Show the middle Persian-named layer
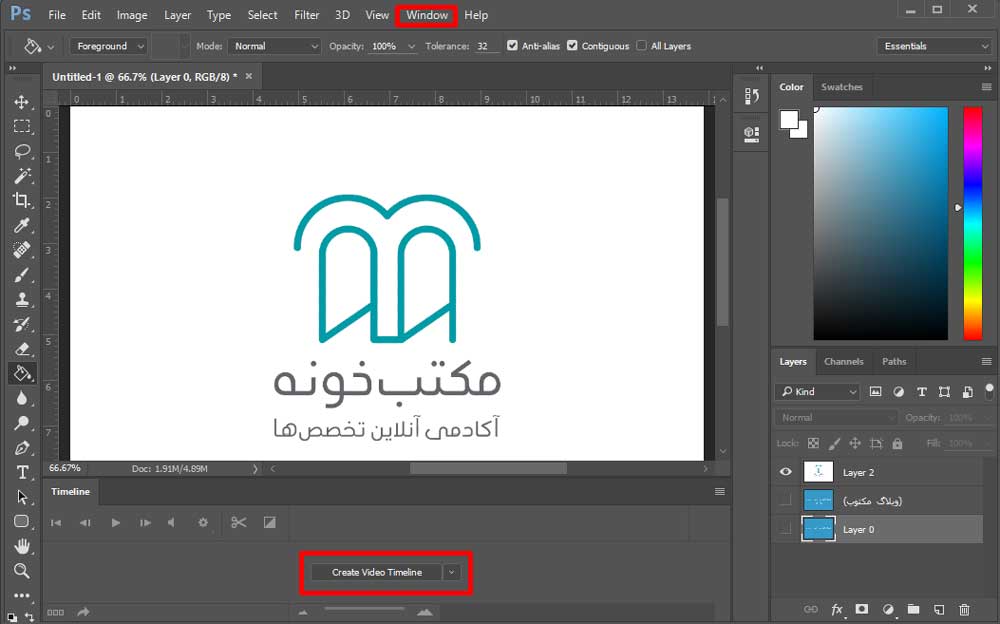This screenshot has height=624, width=1000. (786, 500)
